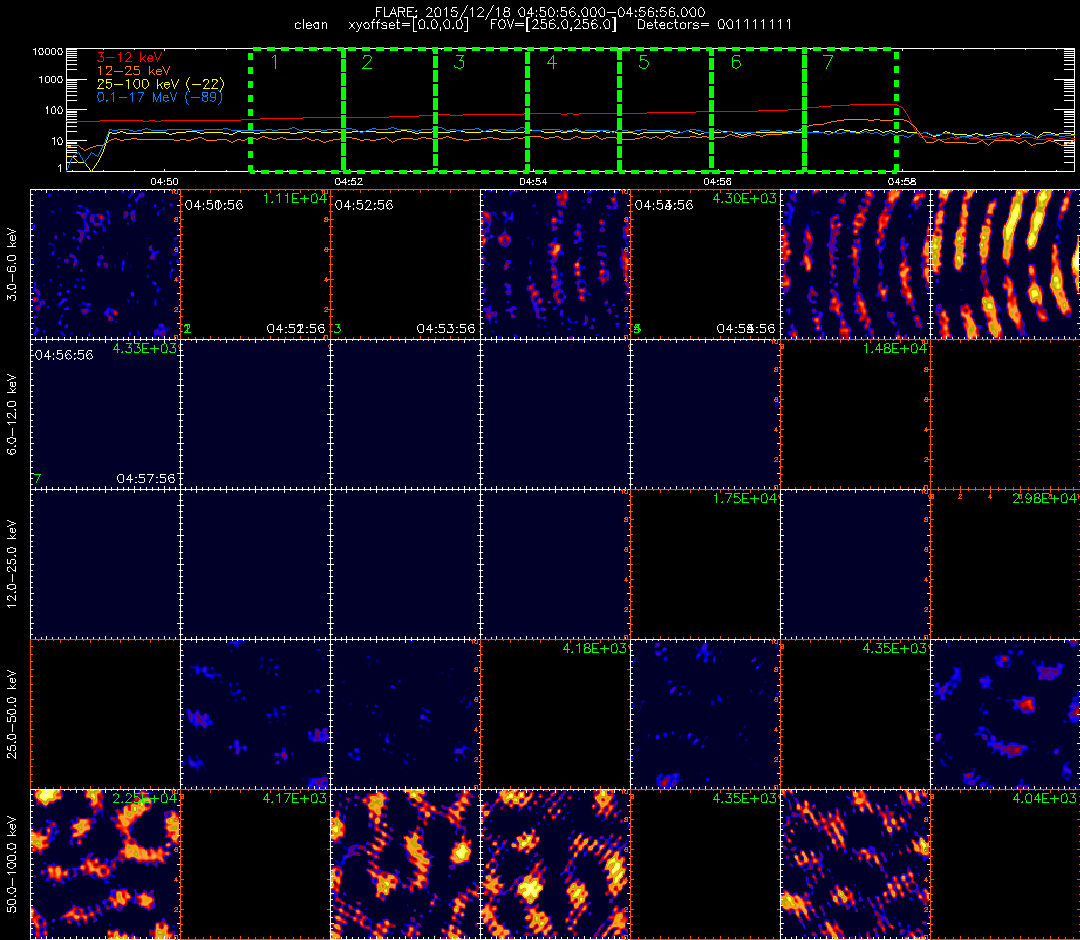
Task: Click interval number 5 in the lightcurve
Action: [644, 62]
